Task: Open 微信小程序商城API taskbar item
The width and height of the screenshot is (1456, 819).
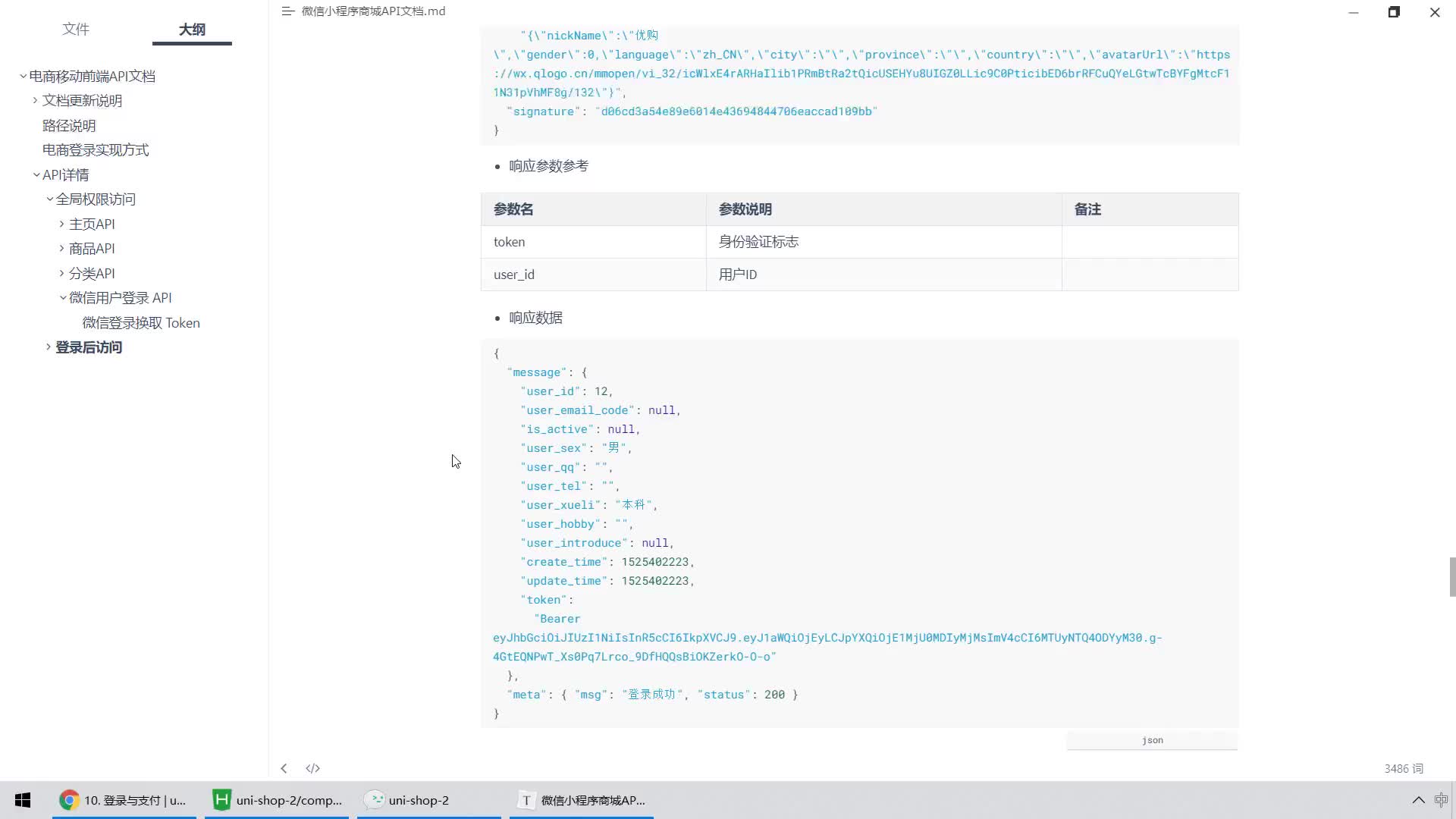Action: pos(582,799)
